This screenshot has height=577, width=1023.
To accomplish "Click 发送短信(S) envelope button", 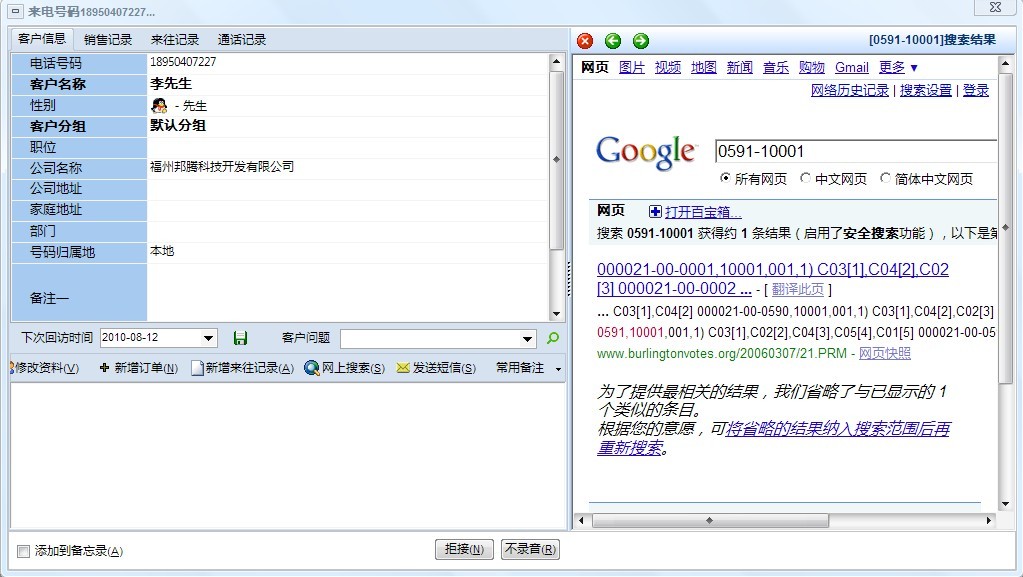I will (436, 368).
